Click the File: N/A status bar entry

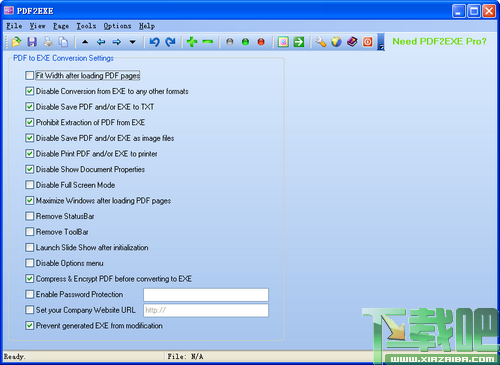[185, 357]
